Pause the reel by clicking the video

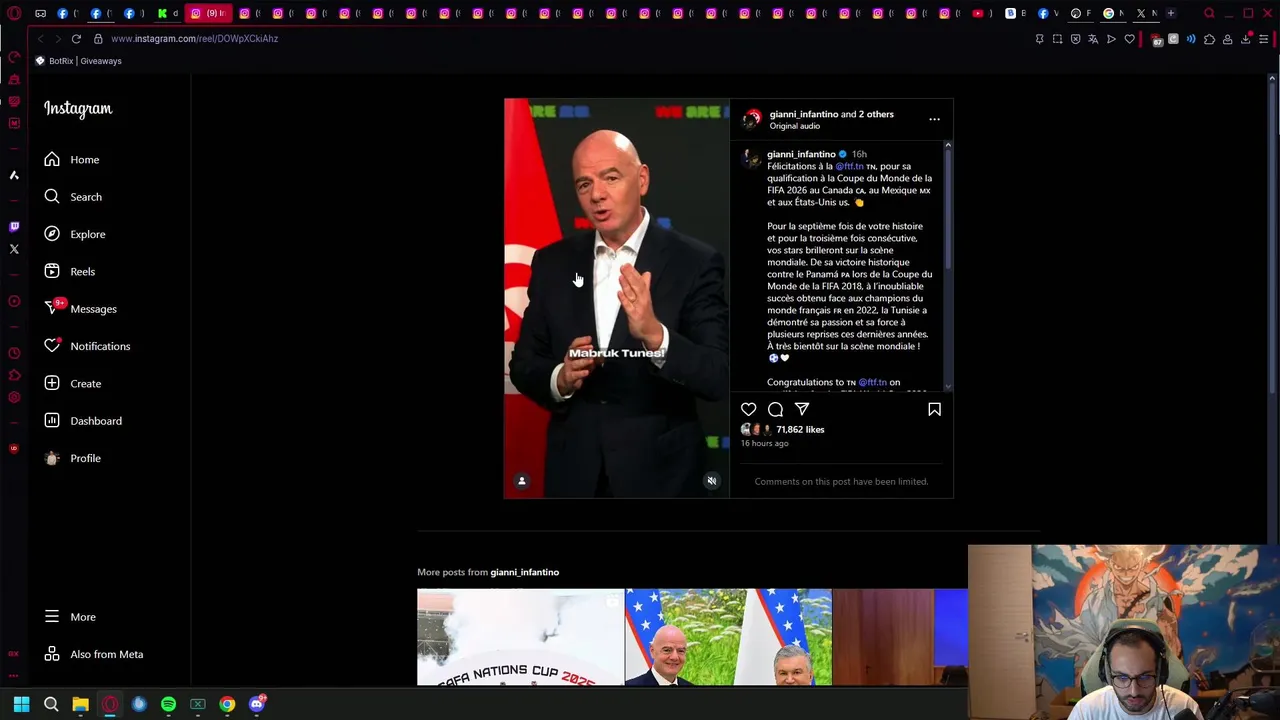click(617, 298)
